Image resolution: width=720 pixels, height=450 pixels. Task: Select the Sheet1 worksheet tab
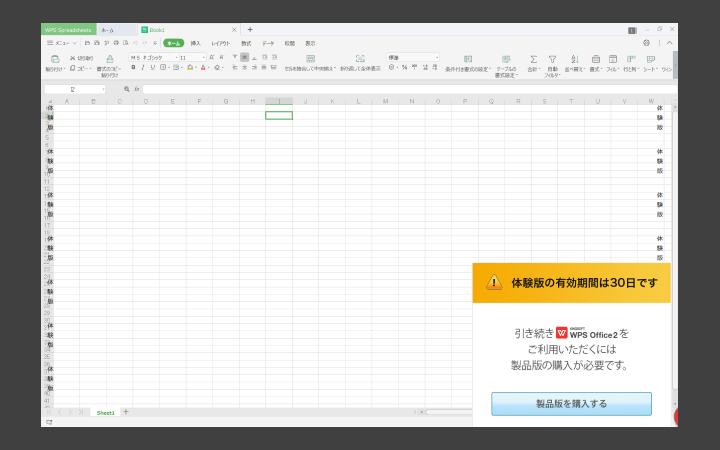coord(106,413)
